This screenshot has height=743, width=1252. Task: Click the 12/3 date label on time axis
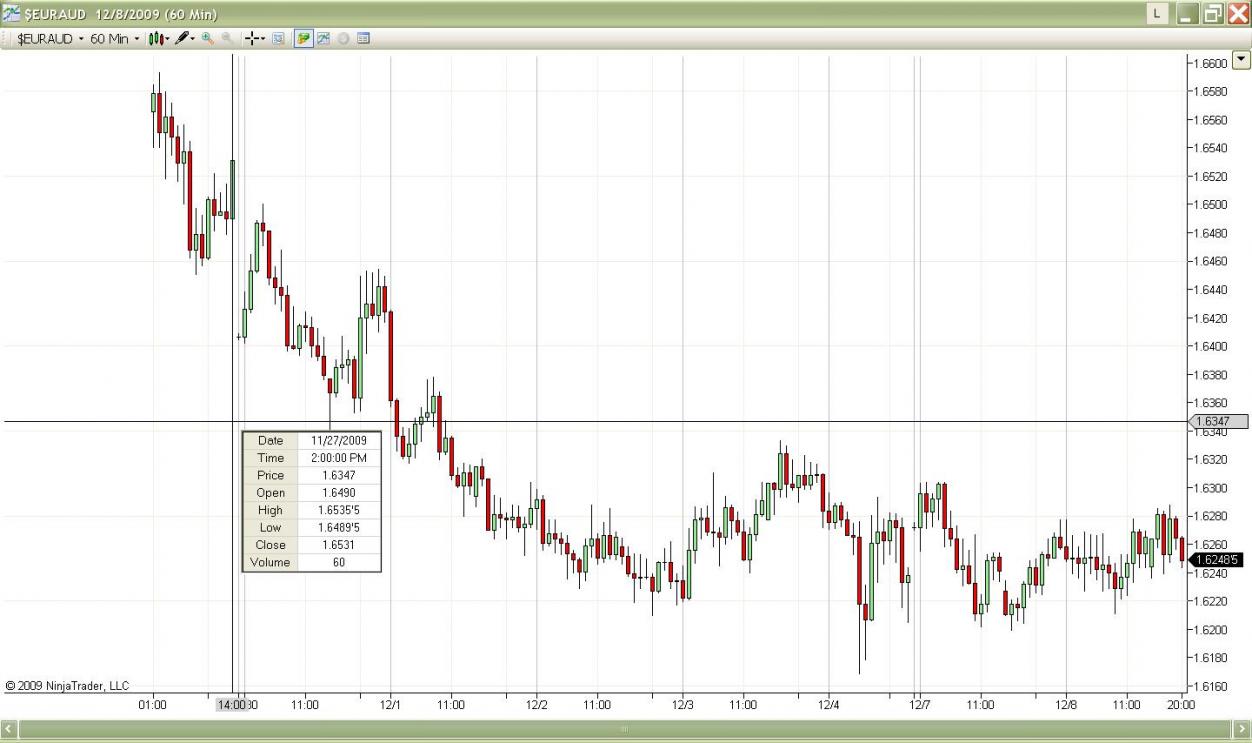(683, 705)
